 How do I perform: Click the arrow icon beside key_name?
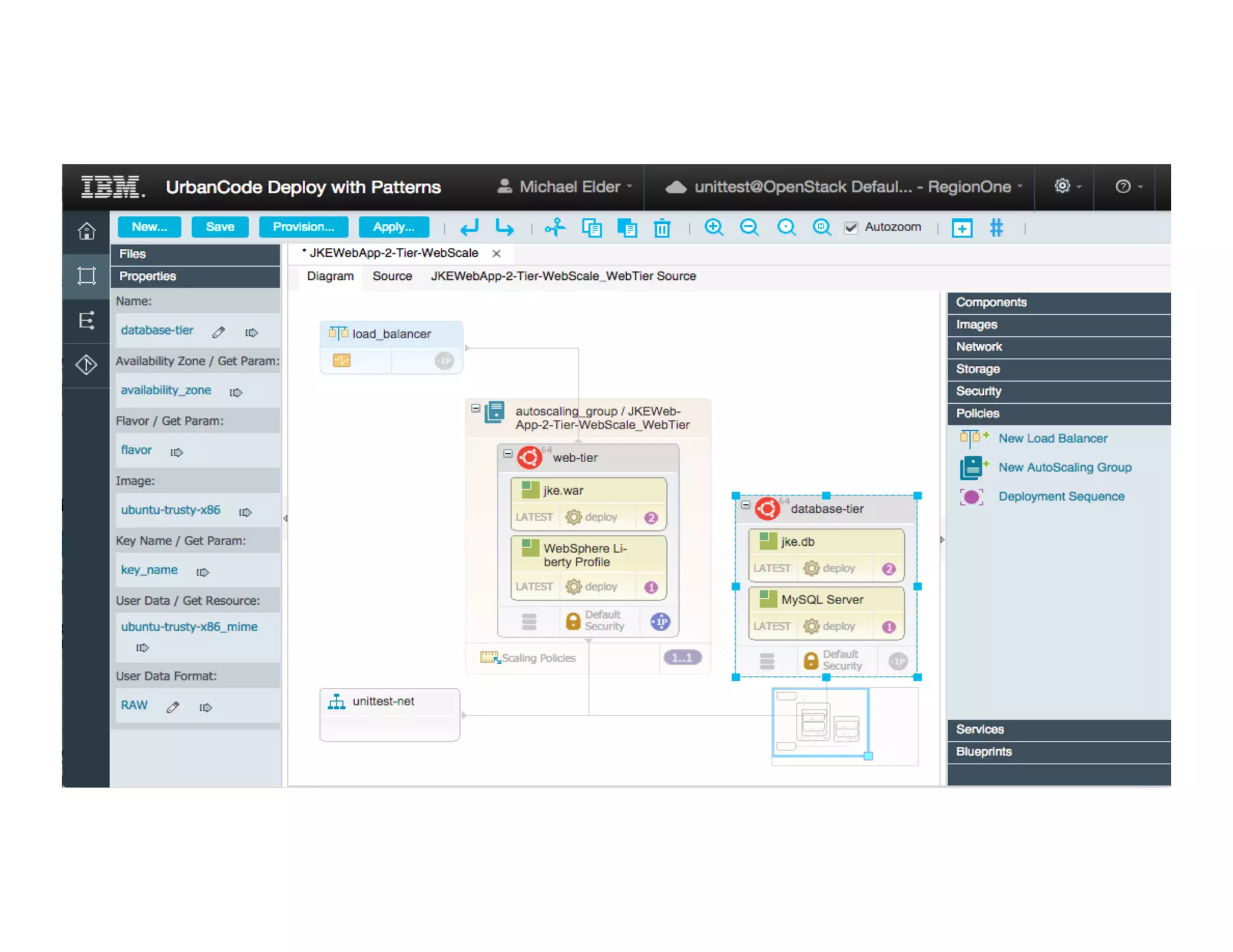203,572
